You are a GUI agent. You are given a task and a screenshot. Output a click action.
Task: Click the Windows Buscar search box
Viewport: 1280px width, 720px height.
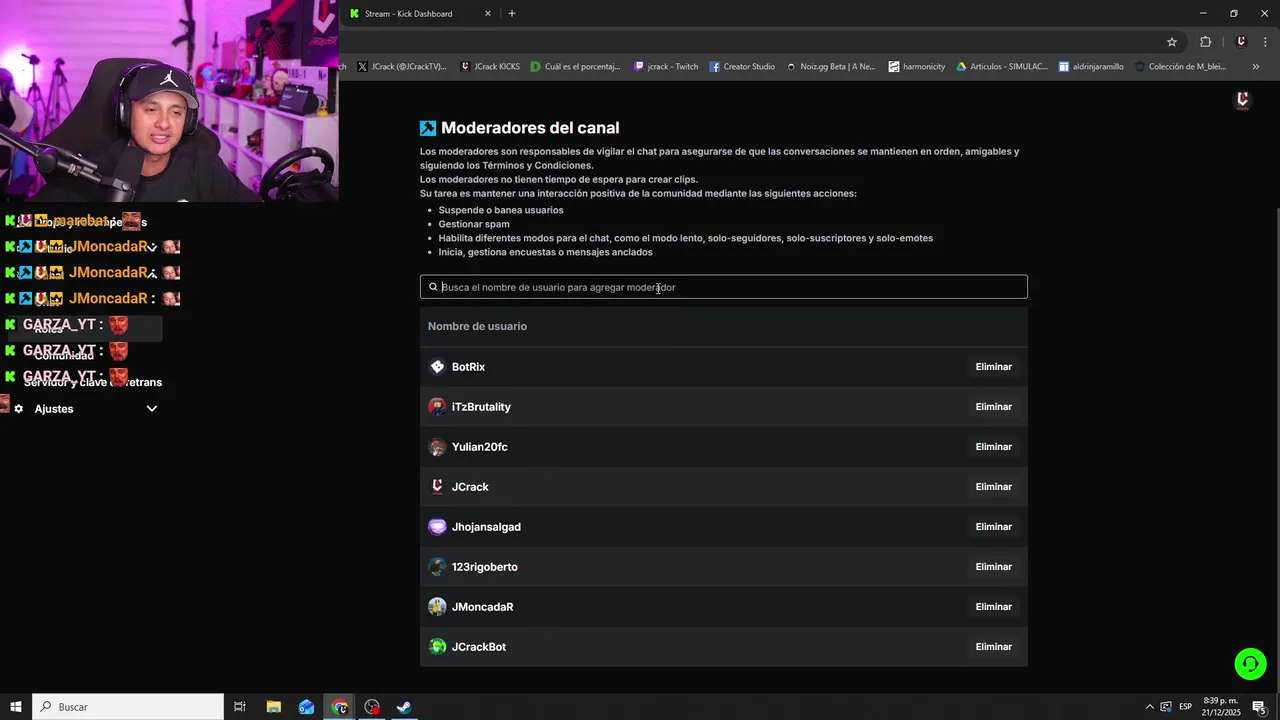coord(128,707)
